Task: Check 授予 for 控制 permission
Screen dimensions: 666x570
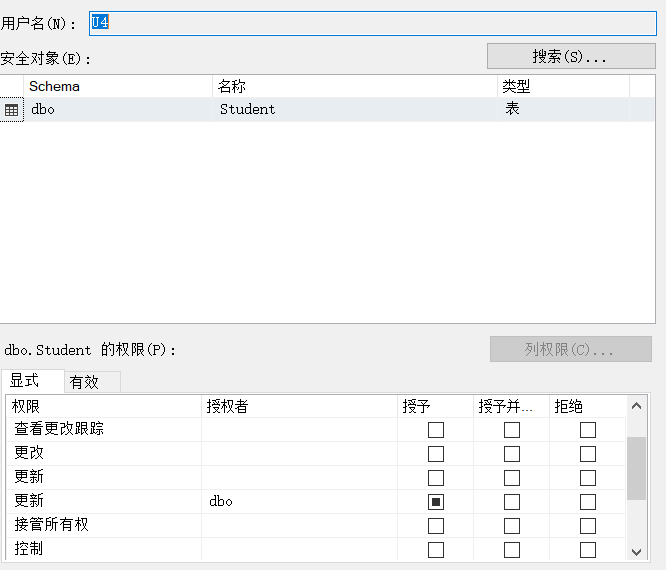Action: (436, 550)
